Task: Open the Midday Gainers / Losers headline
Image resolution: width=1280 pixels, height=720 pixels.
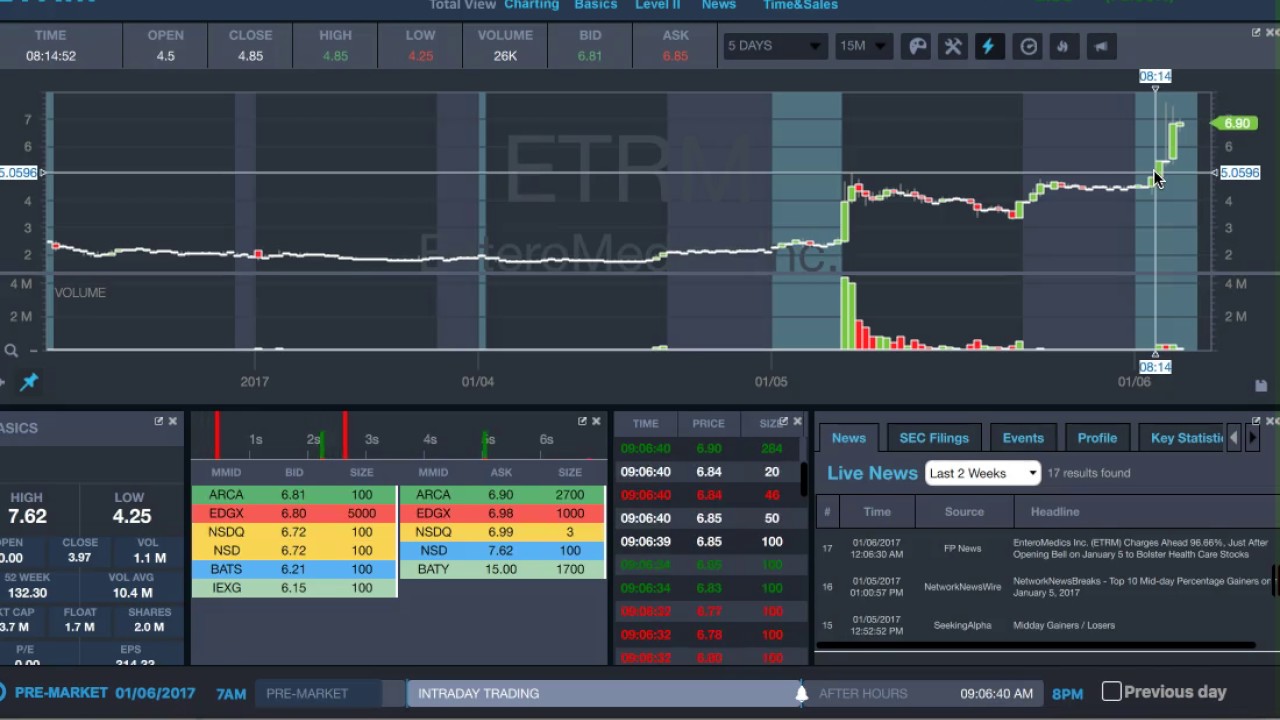Action: click(x=1063, y=625)
